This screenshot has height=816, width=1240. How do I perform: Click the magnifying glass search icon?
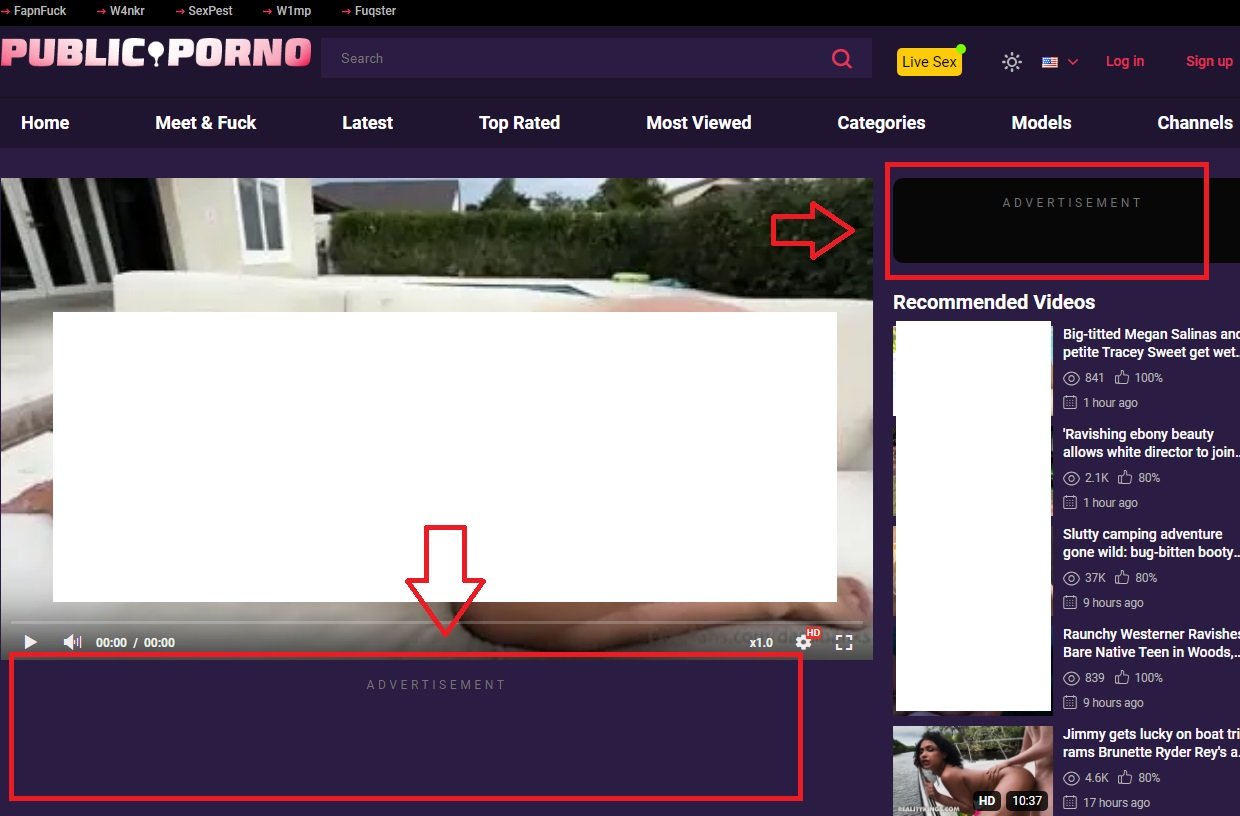[842, 59]
